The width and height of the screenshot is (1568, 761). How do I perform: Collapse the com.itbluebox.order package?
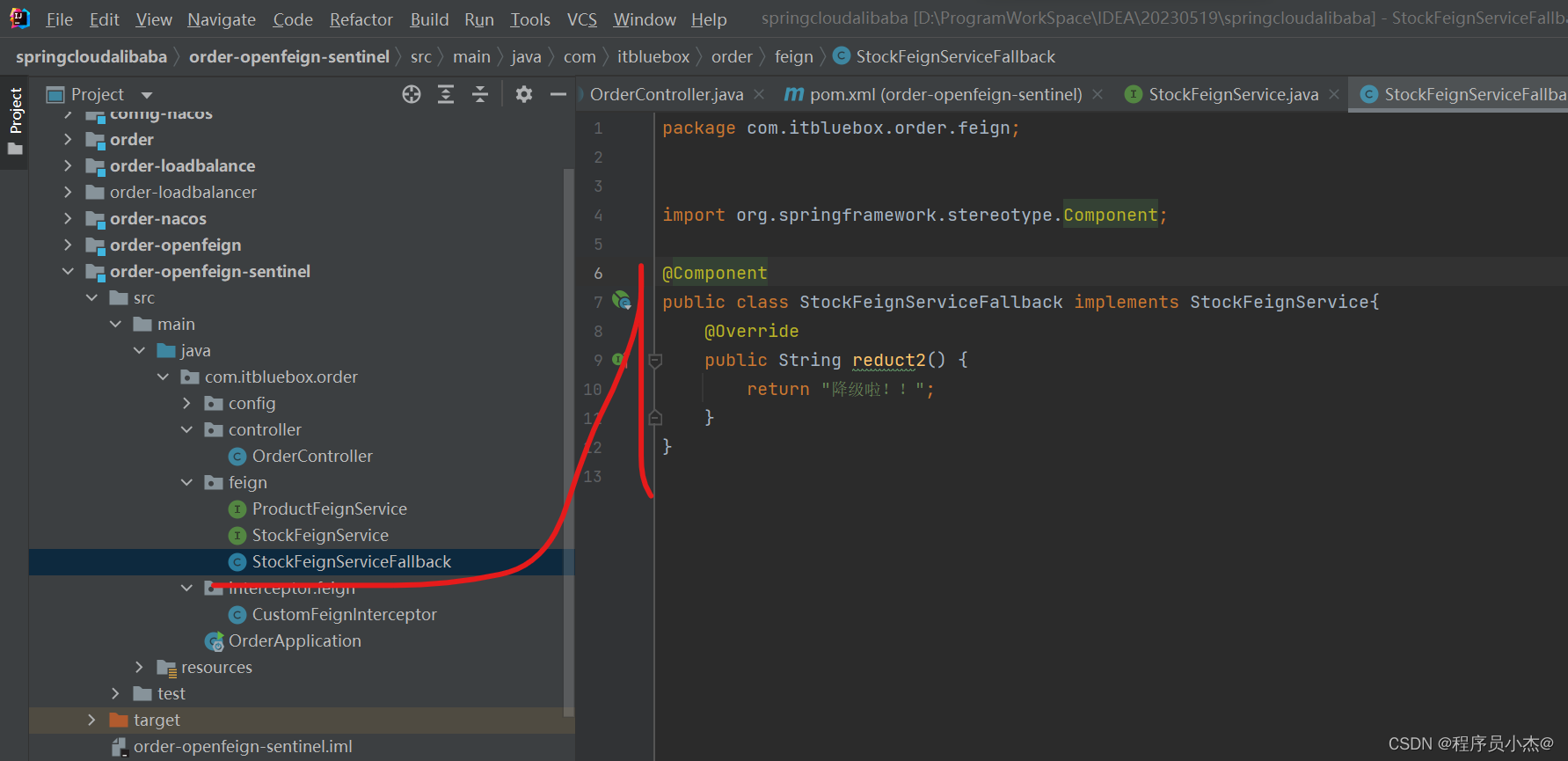pos(163,377)
